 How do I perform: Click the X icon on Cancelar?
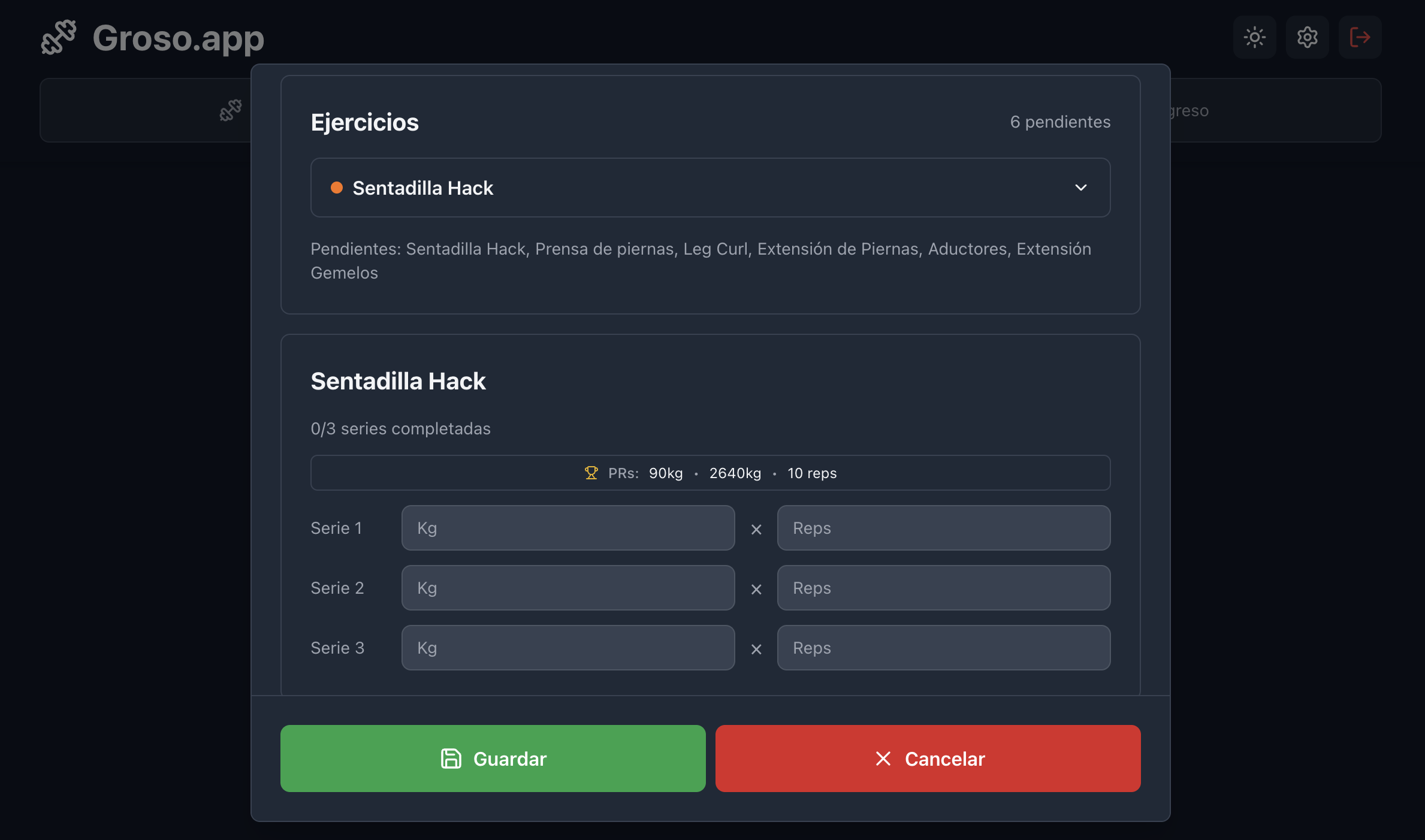coord(883,759)
